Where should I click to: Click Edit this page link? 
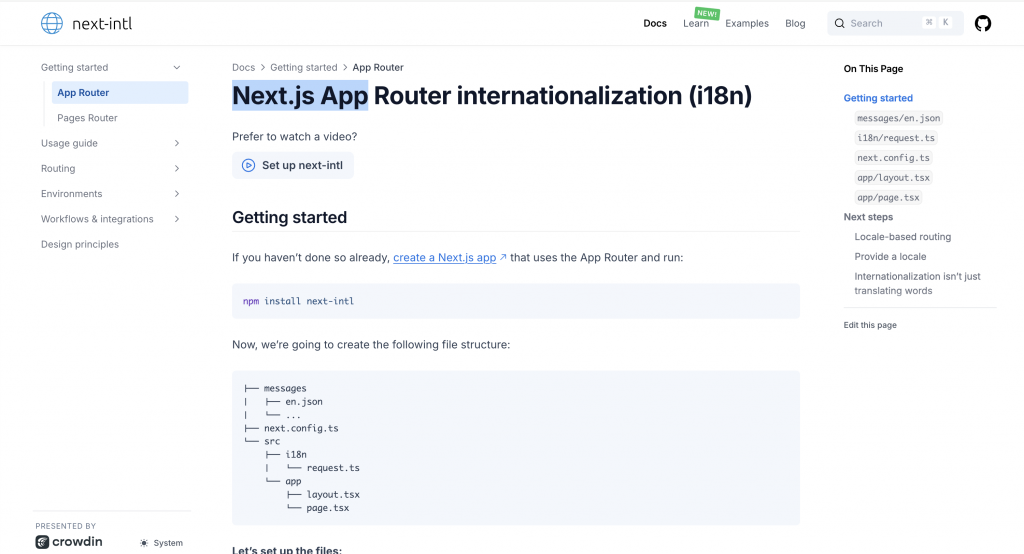pos(870,325)
